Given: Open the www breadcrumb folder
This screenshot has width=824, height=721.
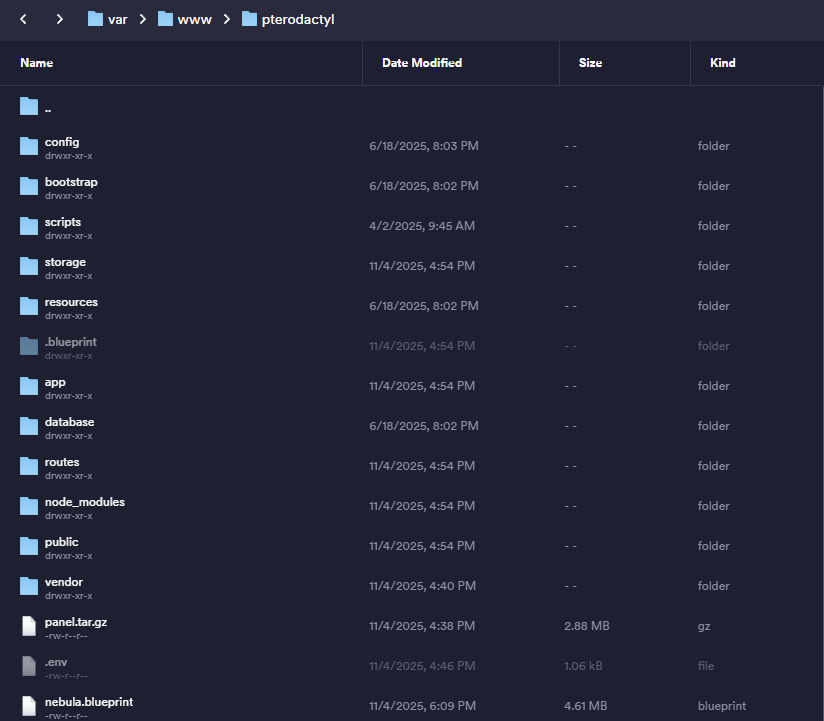Looking at the screenshot, I should tap(184, 19).
